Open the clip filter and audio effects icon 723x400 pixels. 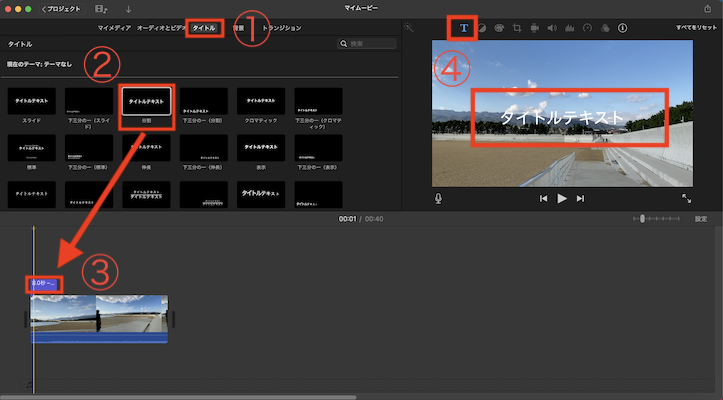point(605,28)
